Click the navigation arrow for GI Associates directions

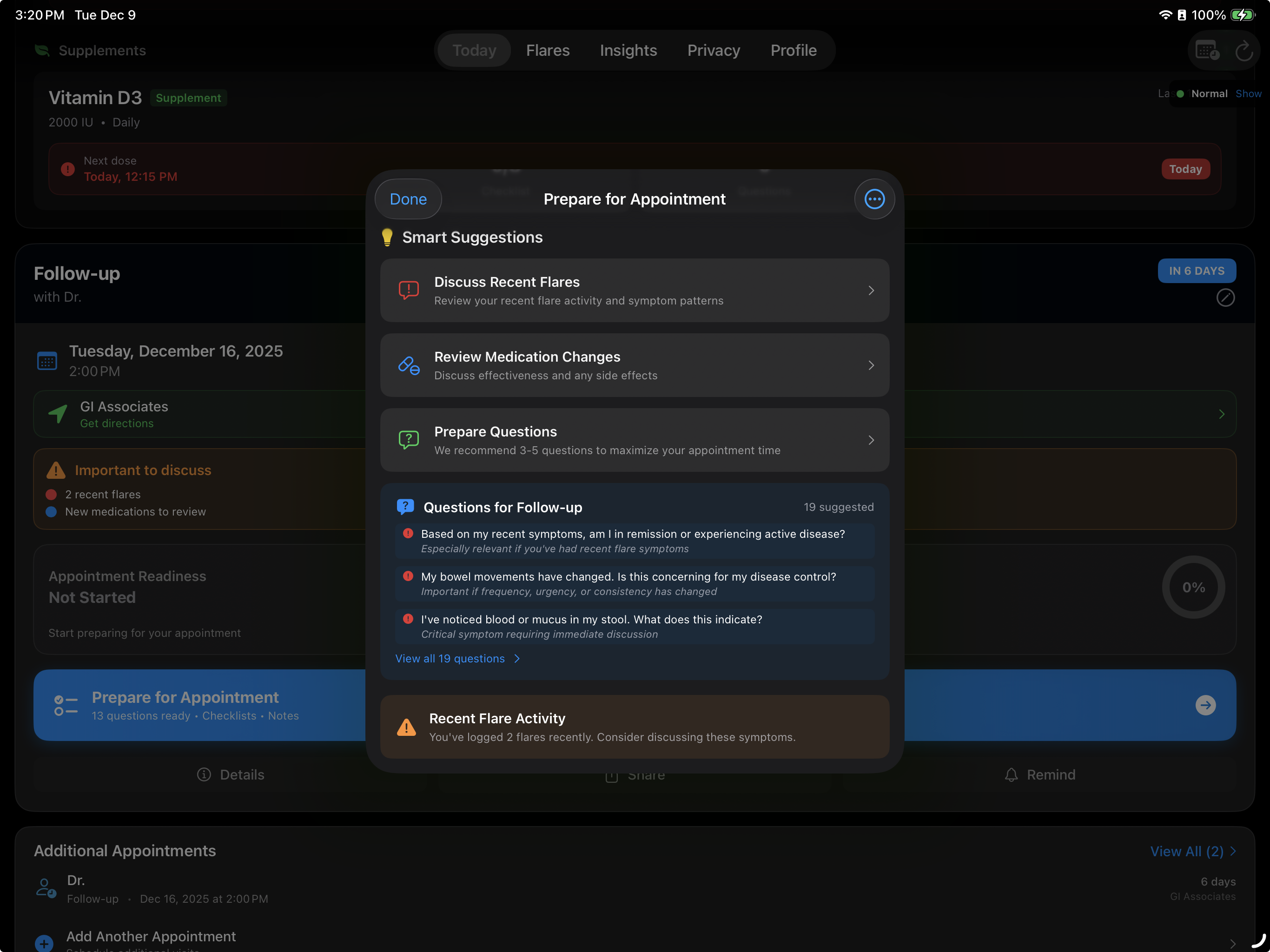[58, 413]
